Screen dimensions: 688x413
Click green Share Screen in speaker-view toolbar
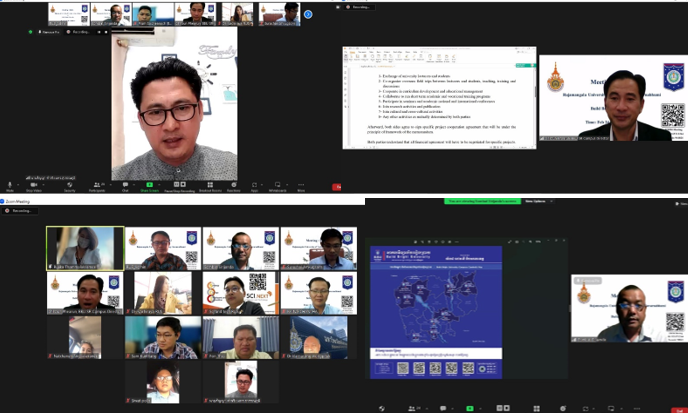(x=150, y=187)
